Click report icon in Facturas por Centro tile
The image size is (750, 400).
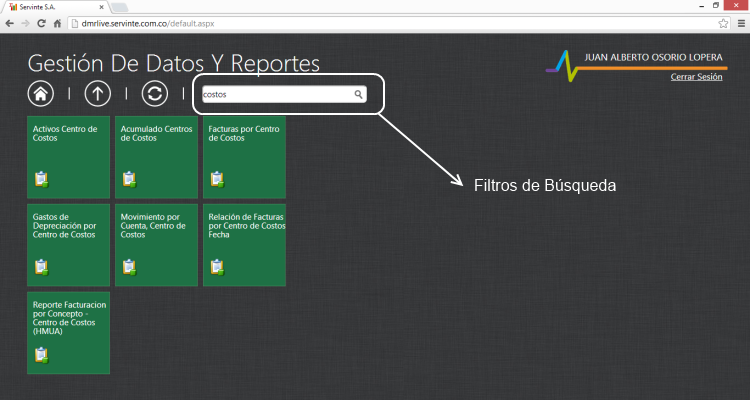point(217,179)
